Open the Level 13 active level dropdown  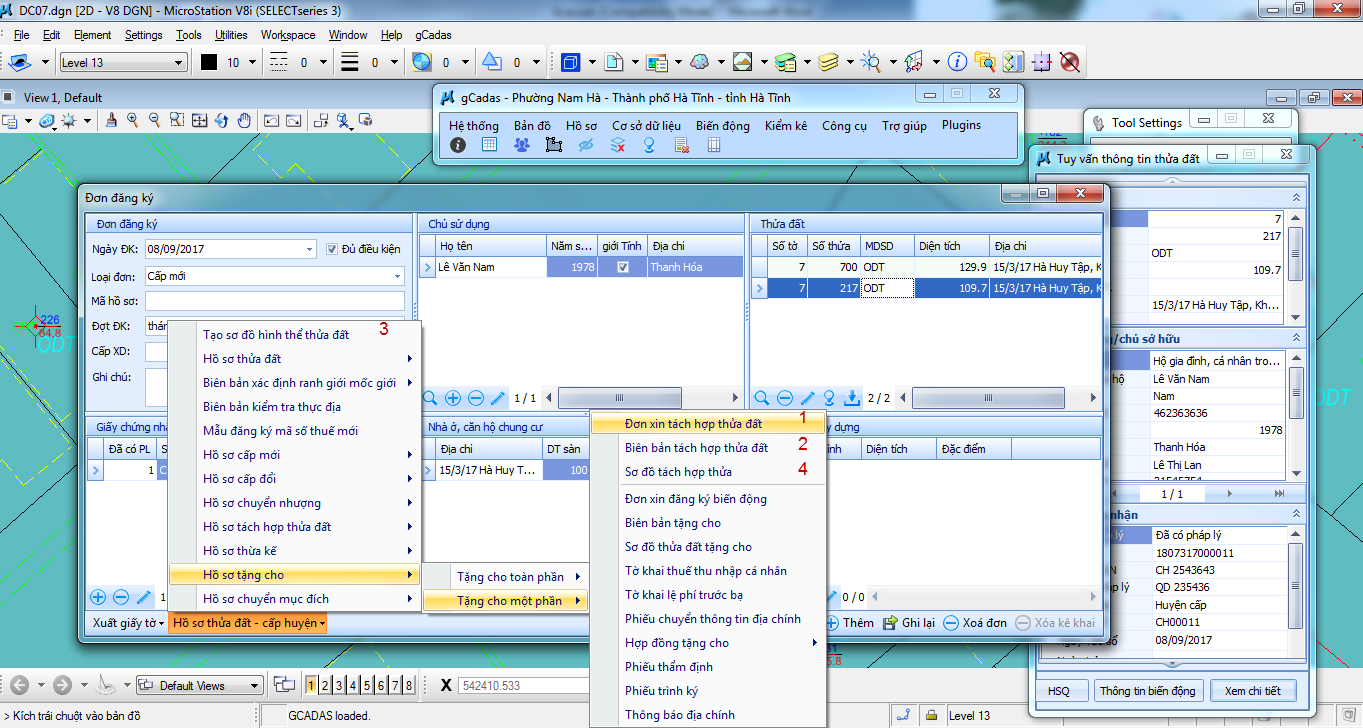pos(179,63)
